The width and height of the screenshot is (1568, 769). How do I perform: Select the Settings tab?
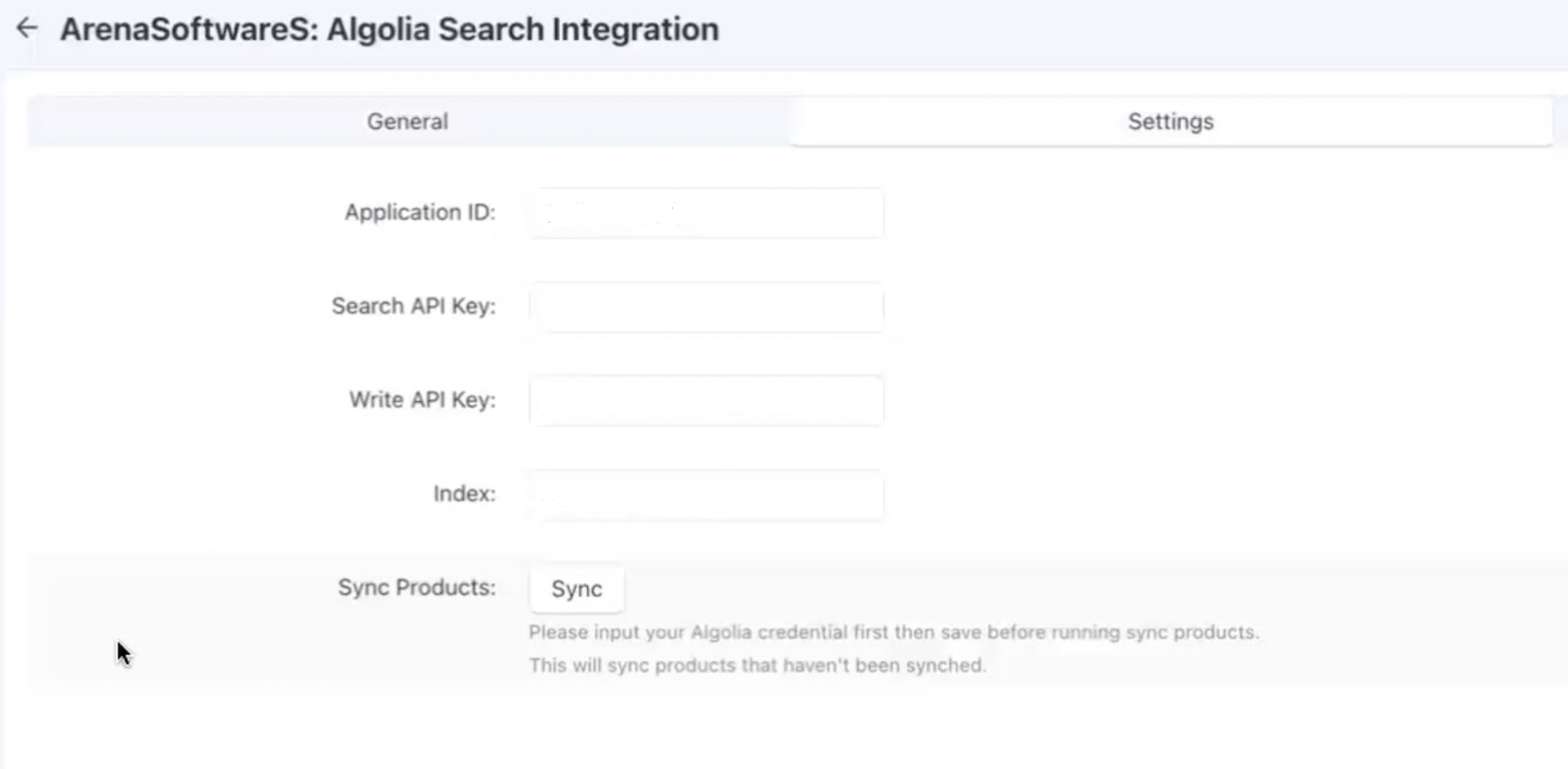click(1171, 121)
